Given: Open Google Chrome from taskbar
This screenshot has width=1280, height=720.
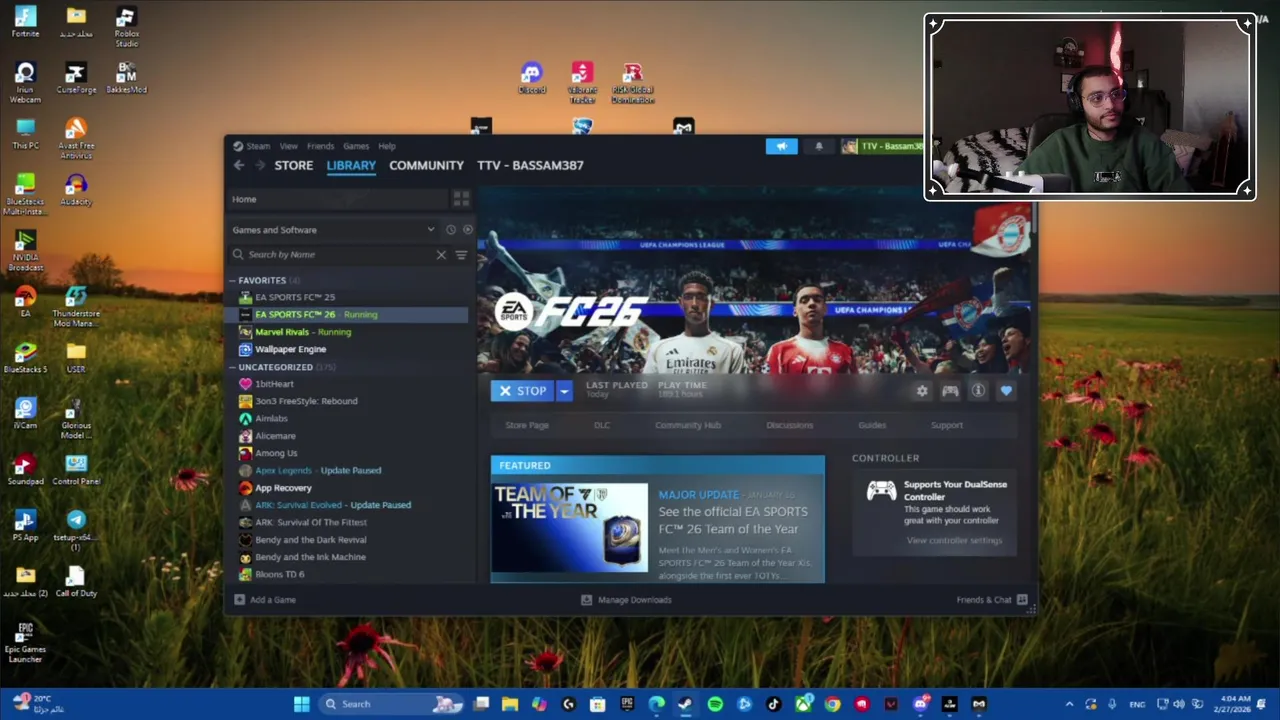Looking at the screenshot, I should (832, 704).
